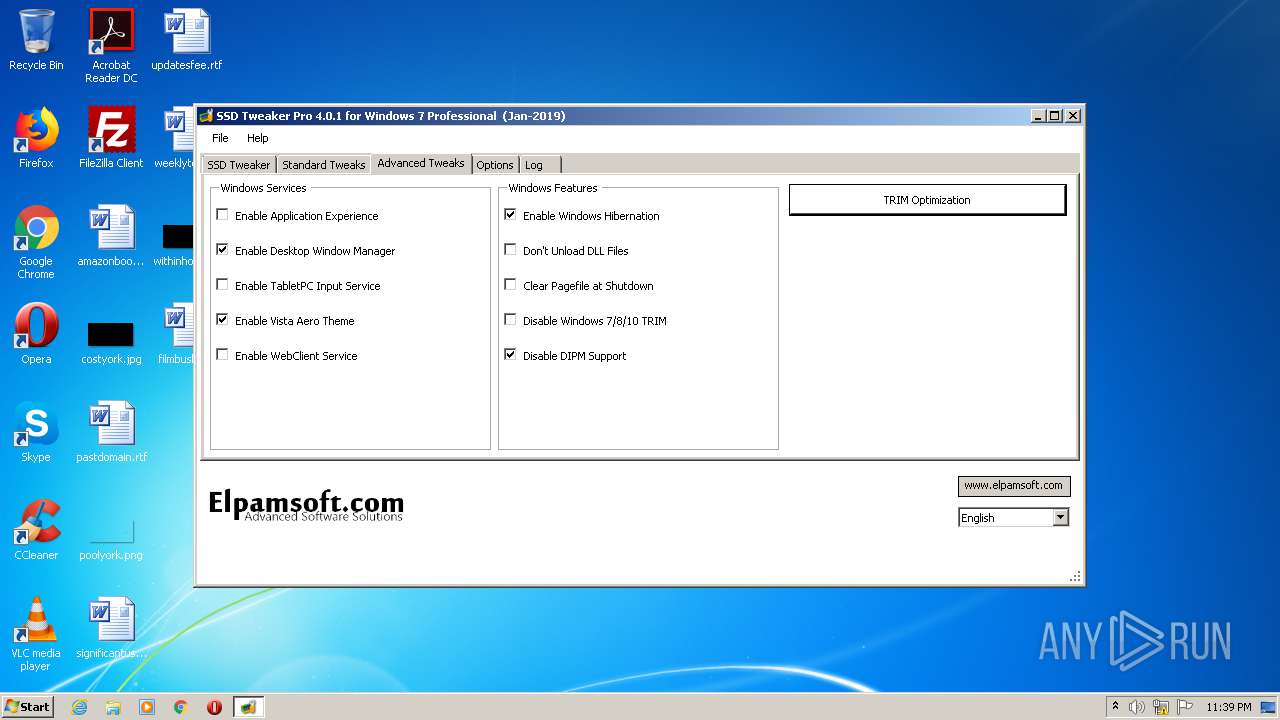
Task: Show hidden tray icons arrow
Action: [1116, 706]
